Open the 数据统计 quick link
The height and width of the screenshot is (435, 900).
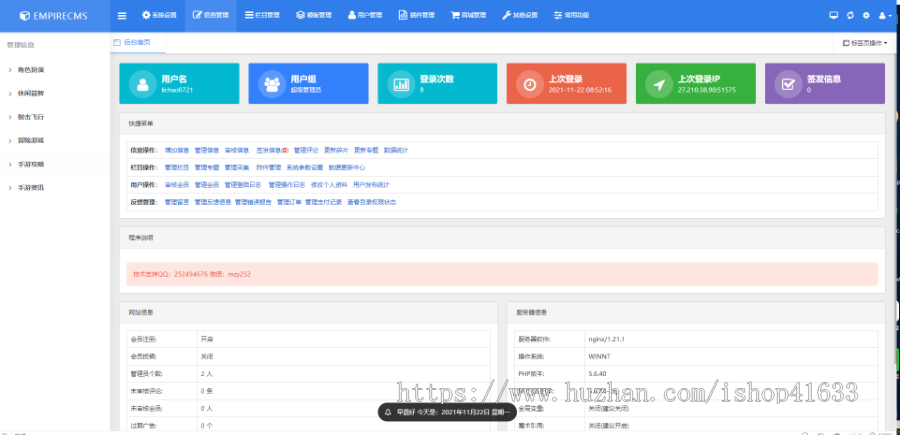396,150
